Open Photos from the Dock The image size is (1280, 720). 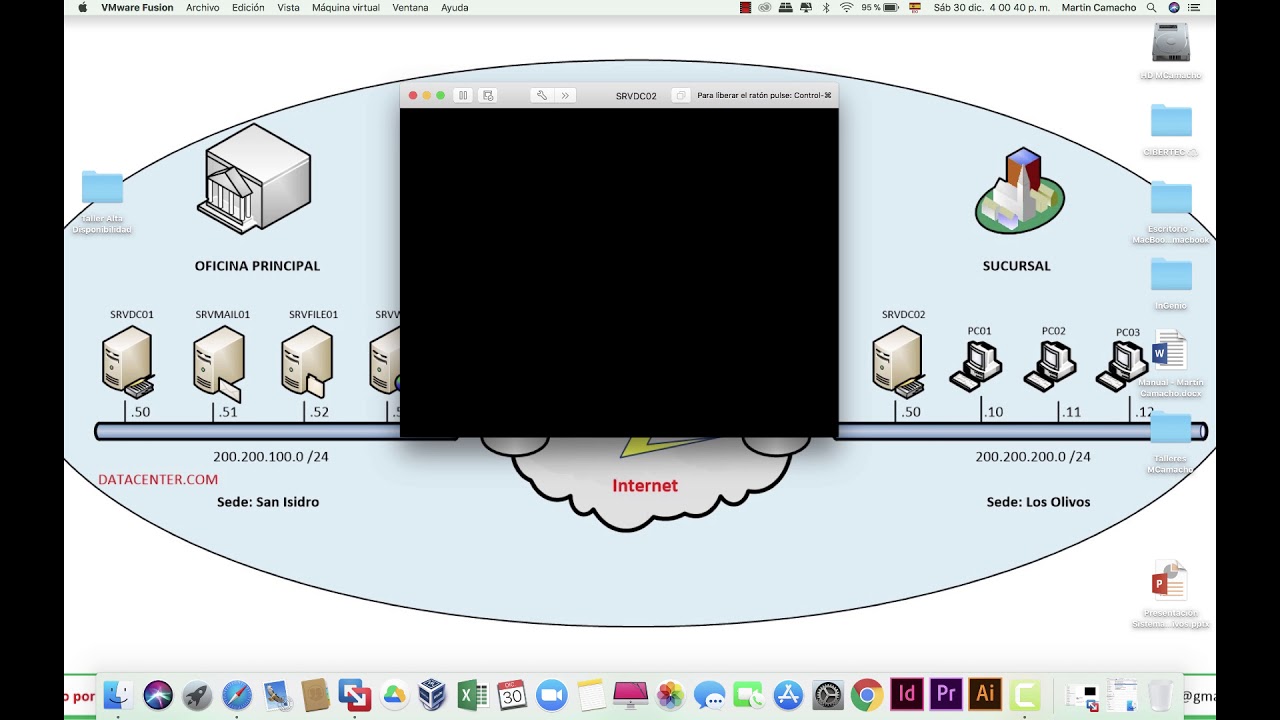(x=670, y=694)
